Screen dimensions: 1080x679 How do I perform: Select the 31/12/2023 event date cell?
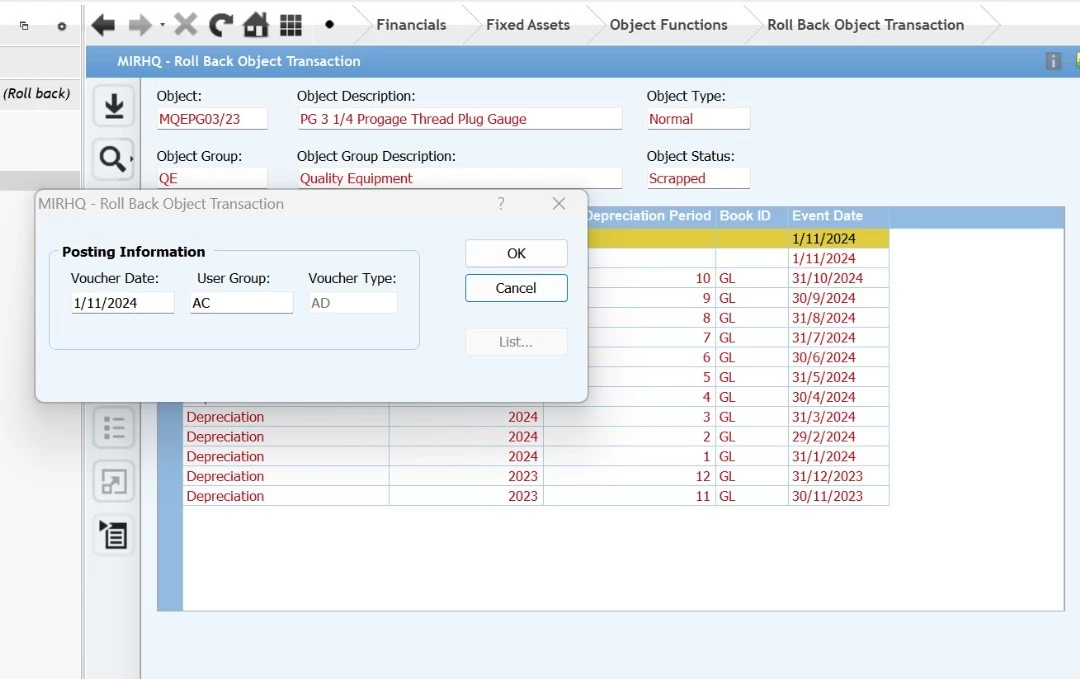[839, 477]
